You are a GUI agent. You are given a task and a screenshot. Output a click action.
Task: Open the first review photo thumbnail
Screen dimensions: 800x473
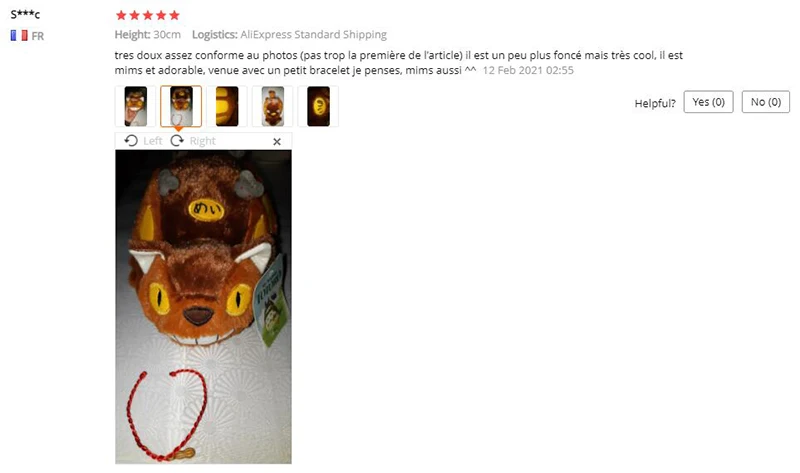tap(135, 106)
